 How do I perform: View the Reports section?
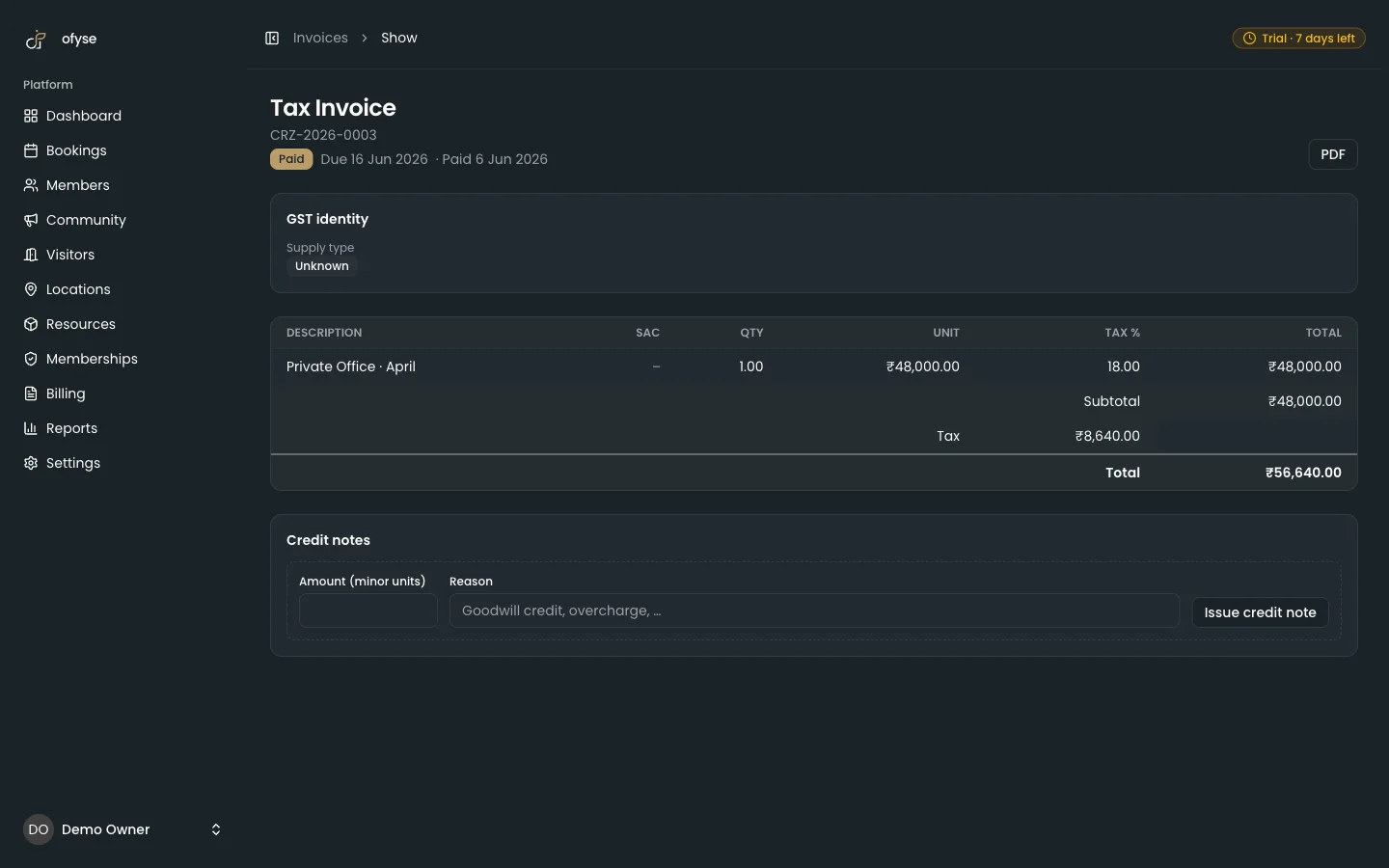click(x=123, y=428)
